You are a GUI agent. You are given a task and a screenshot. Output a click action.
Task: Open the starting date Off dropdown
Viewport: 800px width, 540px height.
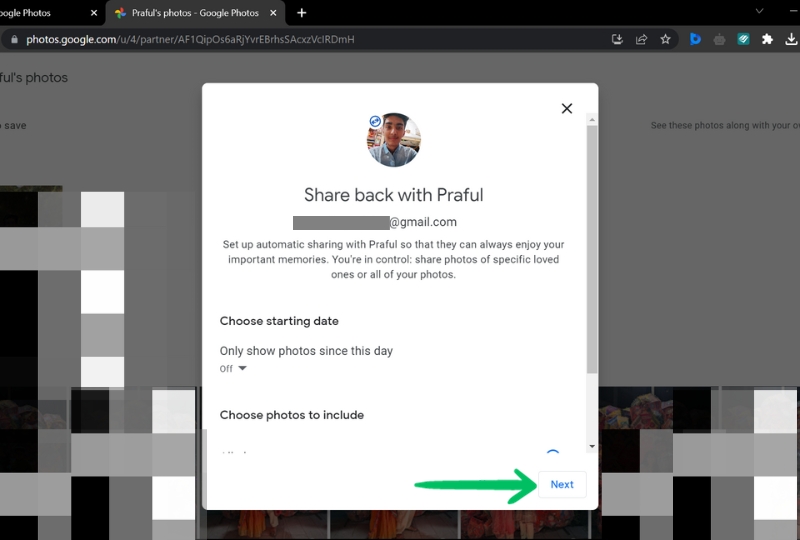[233, 369]
